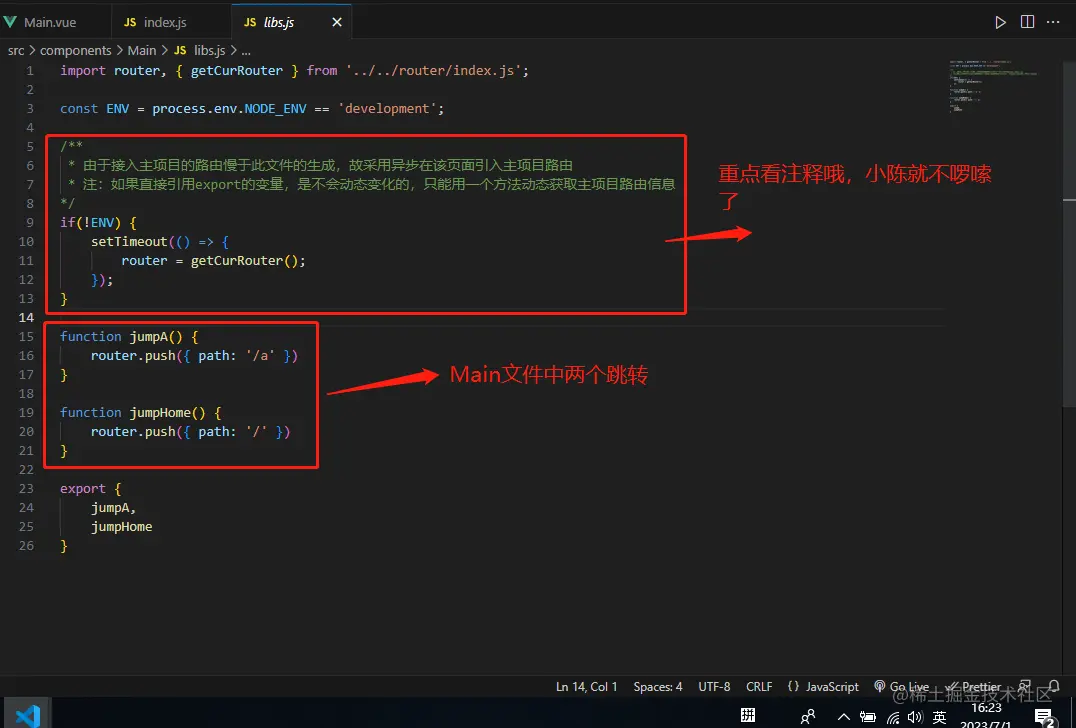
Task: Click the '/a' path string on line 16
Action: click(x=261, y=355)
